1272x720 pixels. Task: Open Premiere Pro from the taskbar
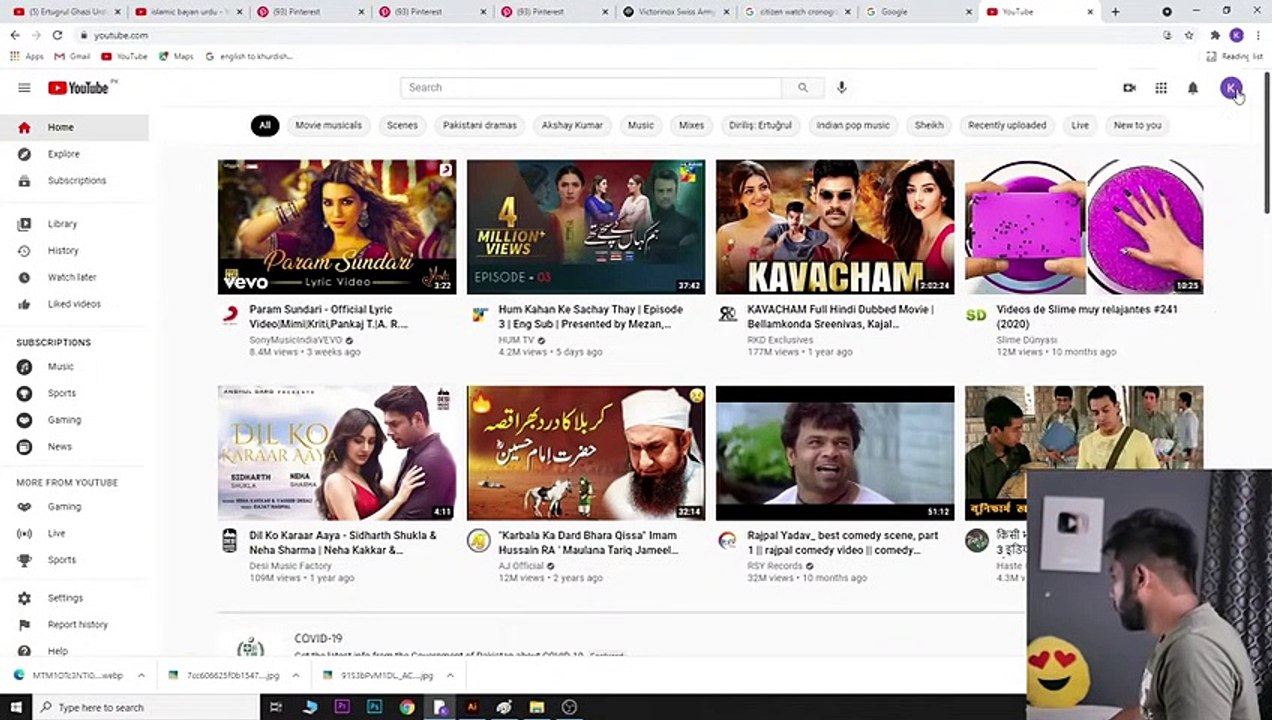point(342,707)
